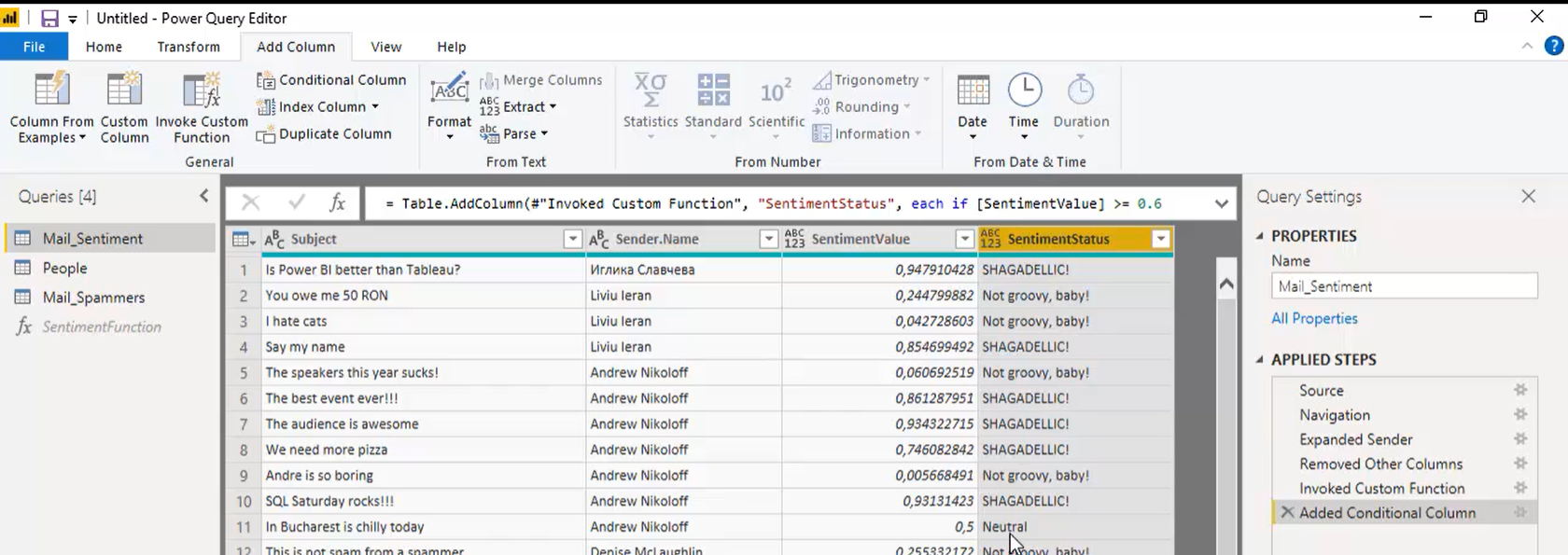Collapse the ribbon
This screenshot has width=1568, height=555.
point(1527,46)
